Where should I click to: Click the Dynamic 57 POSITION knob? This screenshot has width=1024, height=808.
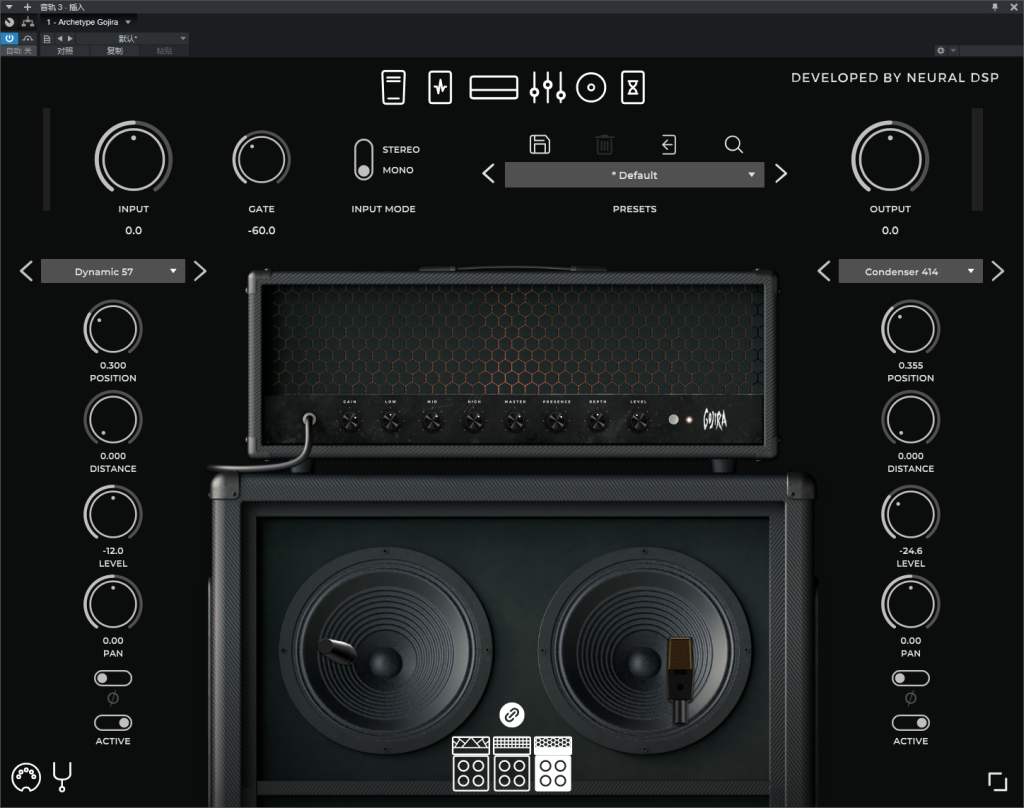[x=113, y=329]
